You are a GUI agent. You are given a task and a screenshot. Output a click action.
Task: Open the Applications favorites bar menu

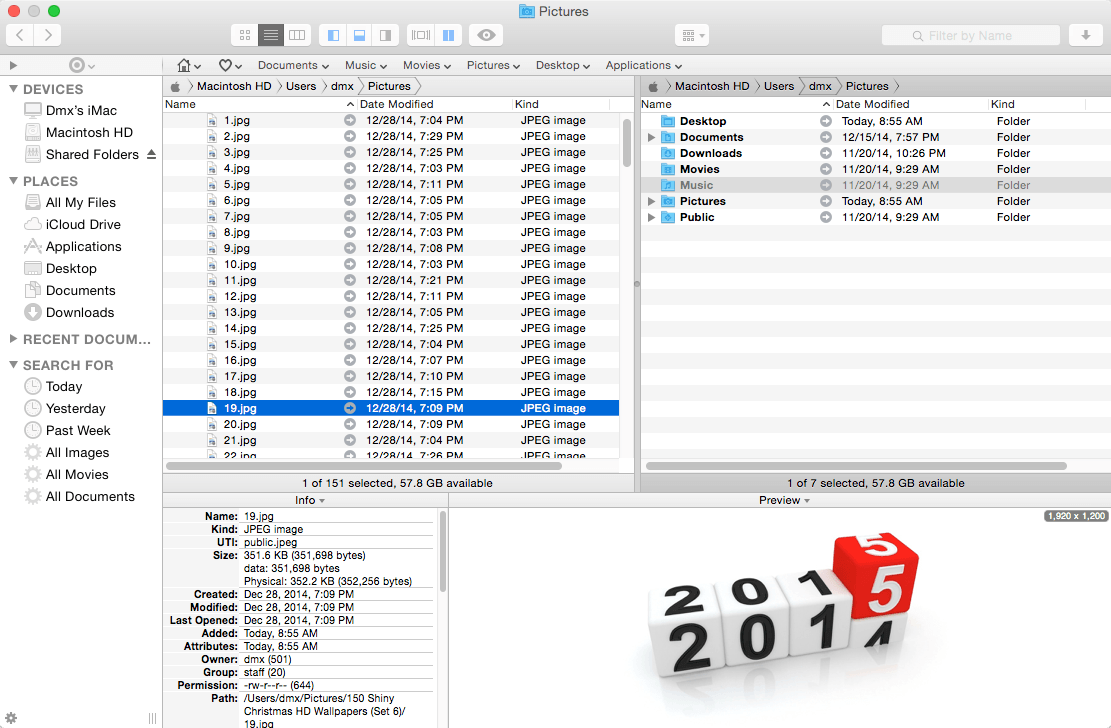tap(643, 65)
